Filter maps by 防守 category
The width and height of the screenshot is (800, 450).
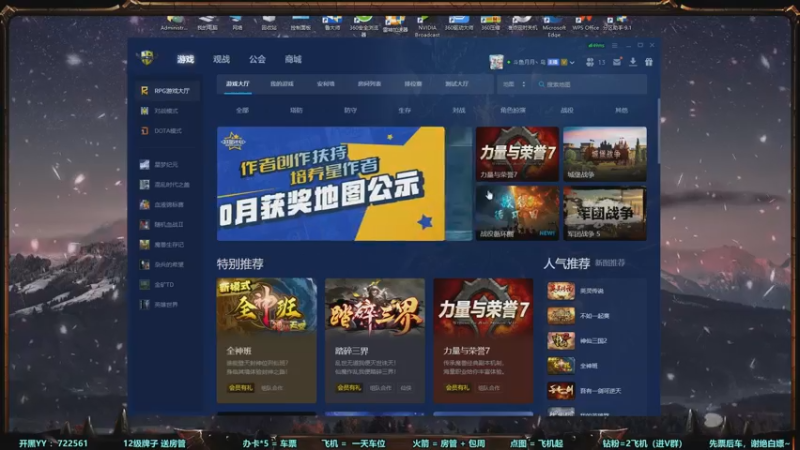[x=351, y=110]
